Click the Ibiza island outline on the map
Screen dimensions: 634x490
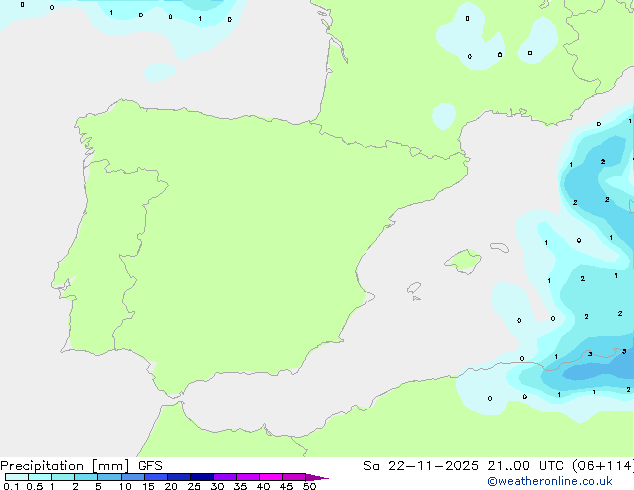pyautogui.click(x=414, y=288)
